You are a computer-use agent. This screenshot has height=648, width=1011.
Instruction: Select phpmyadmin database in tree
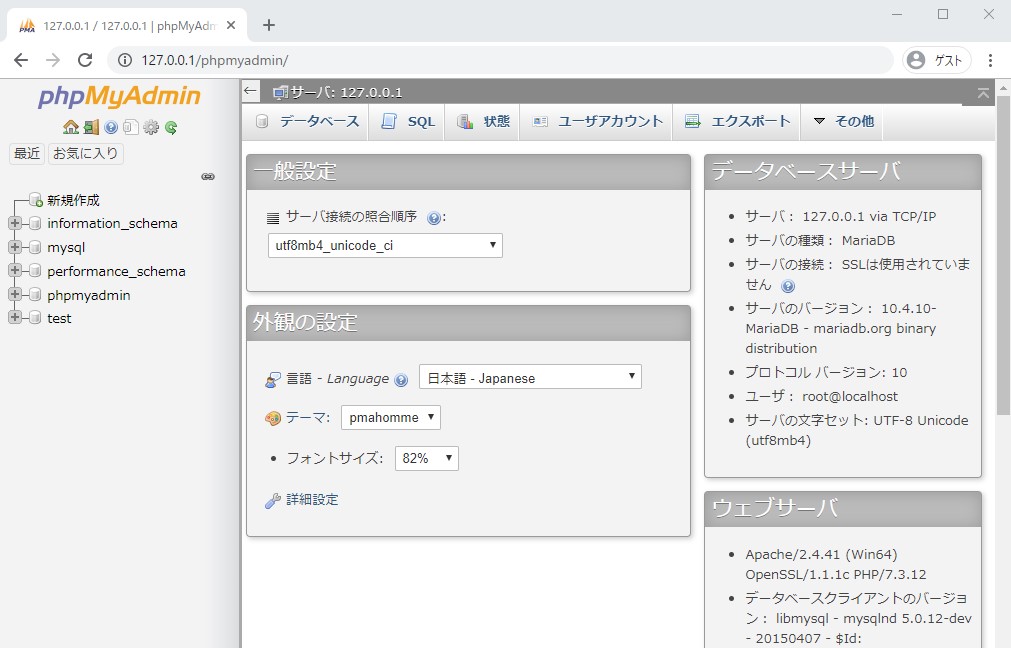(x=88, y=295)
